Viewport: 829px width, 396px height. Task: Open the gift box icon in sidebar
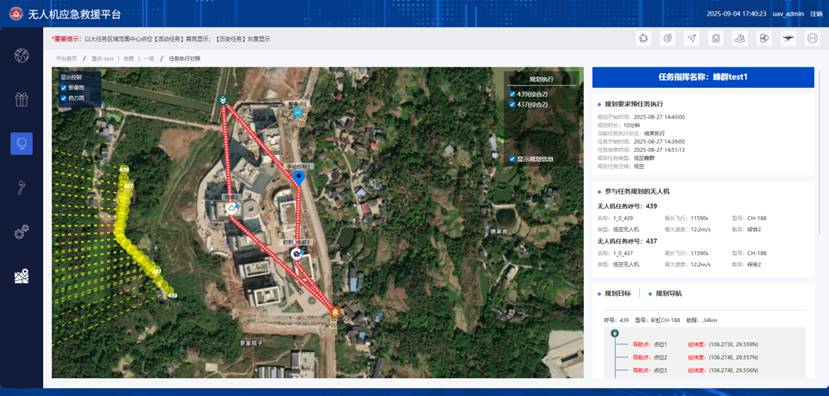(x=22, y=99)
